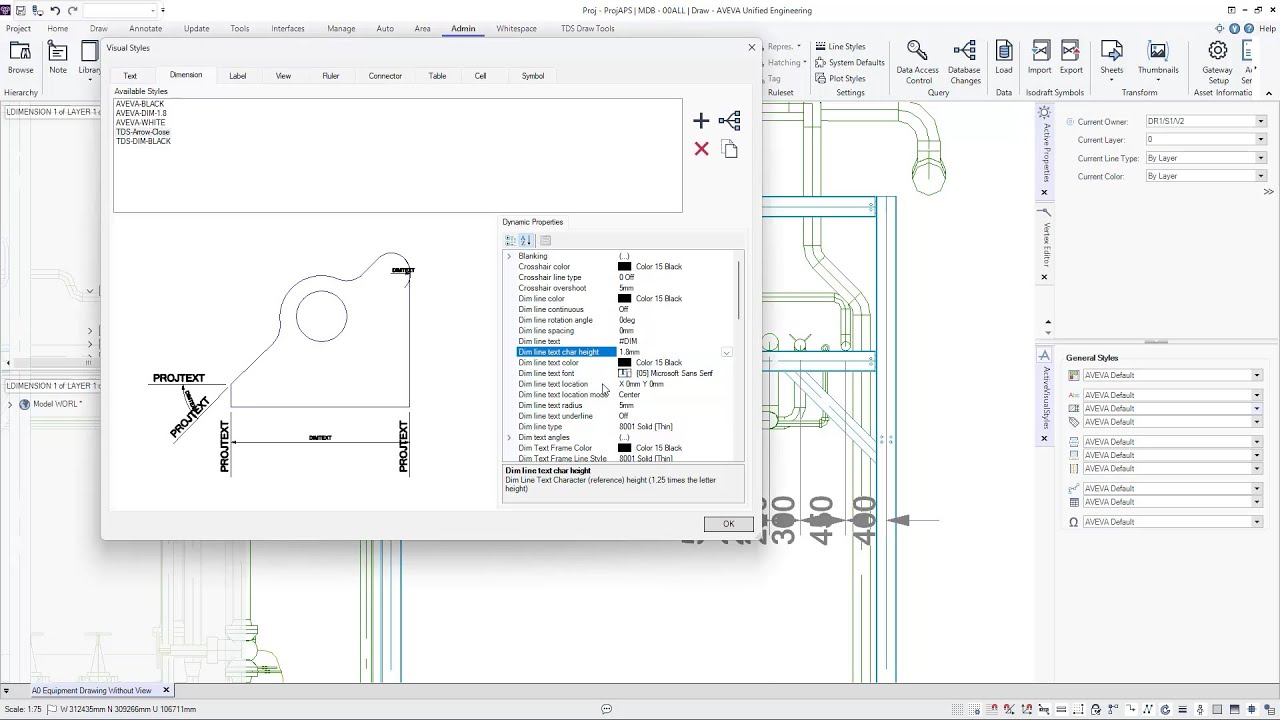Open the Current Line Type dropdown
Screen dimensions: 1280x720
click(x=1260, y=158)
